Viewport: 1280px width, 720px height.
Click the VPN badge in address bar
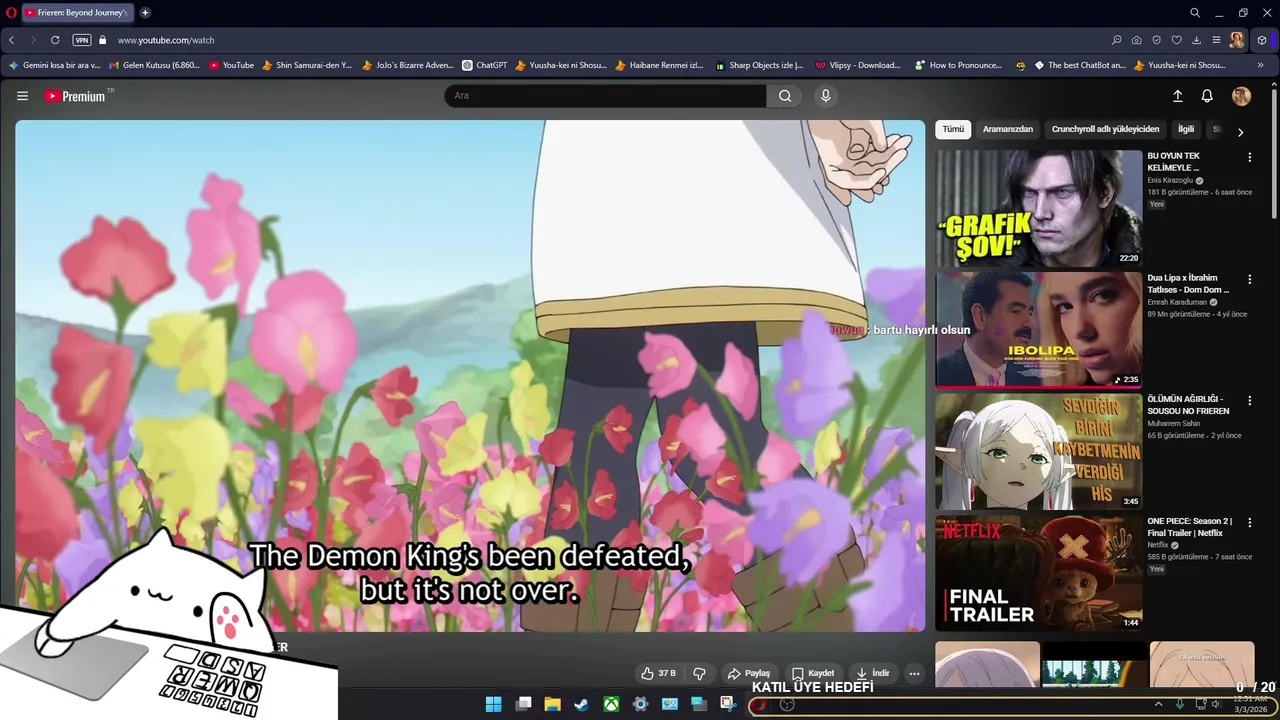coord(82,40)
